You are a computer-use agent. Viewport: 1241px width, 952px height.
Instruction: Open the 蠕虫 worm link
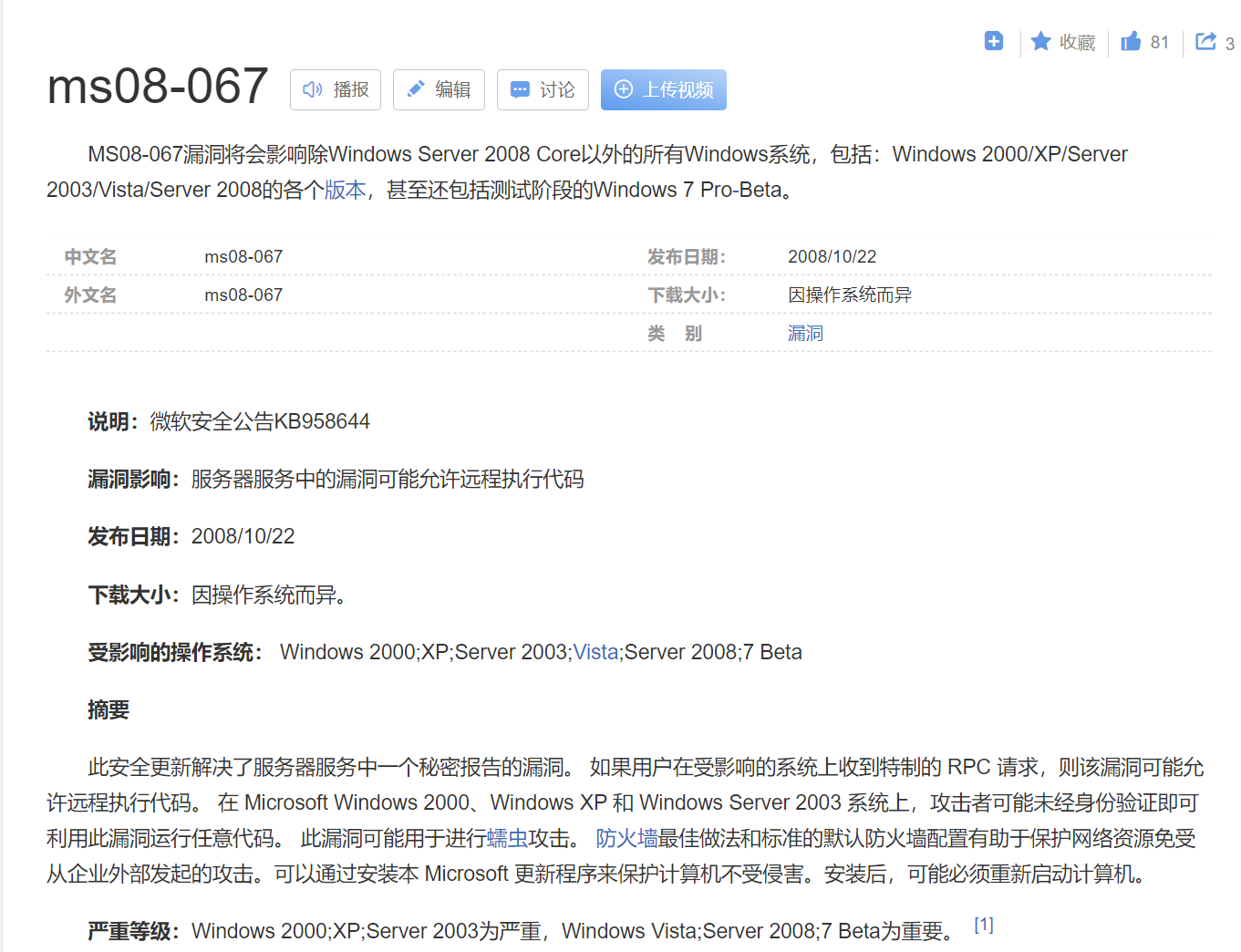point(508,838)
